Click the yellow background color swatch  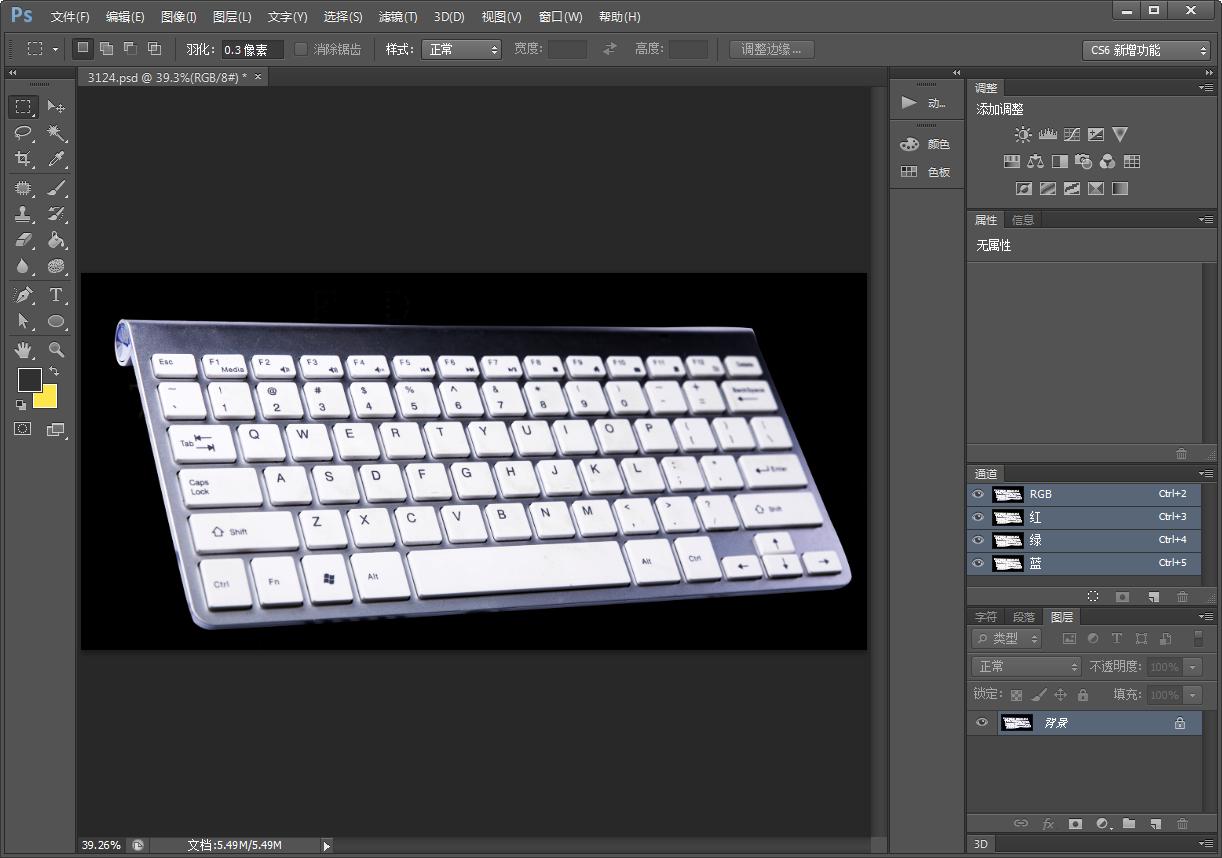click(x=48, y=400)
